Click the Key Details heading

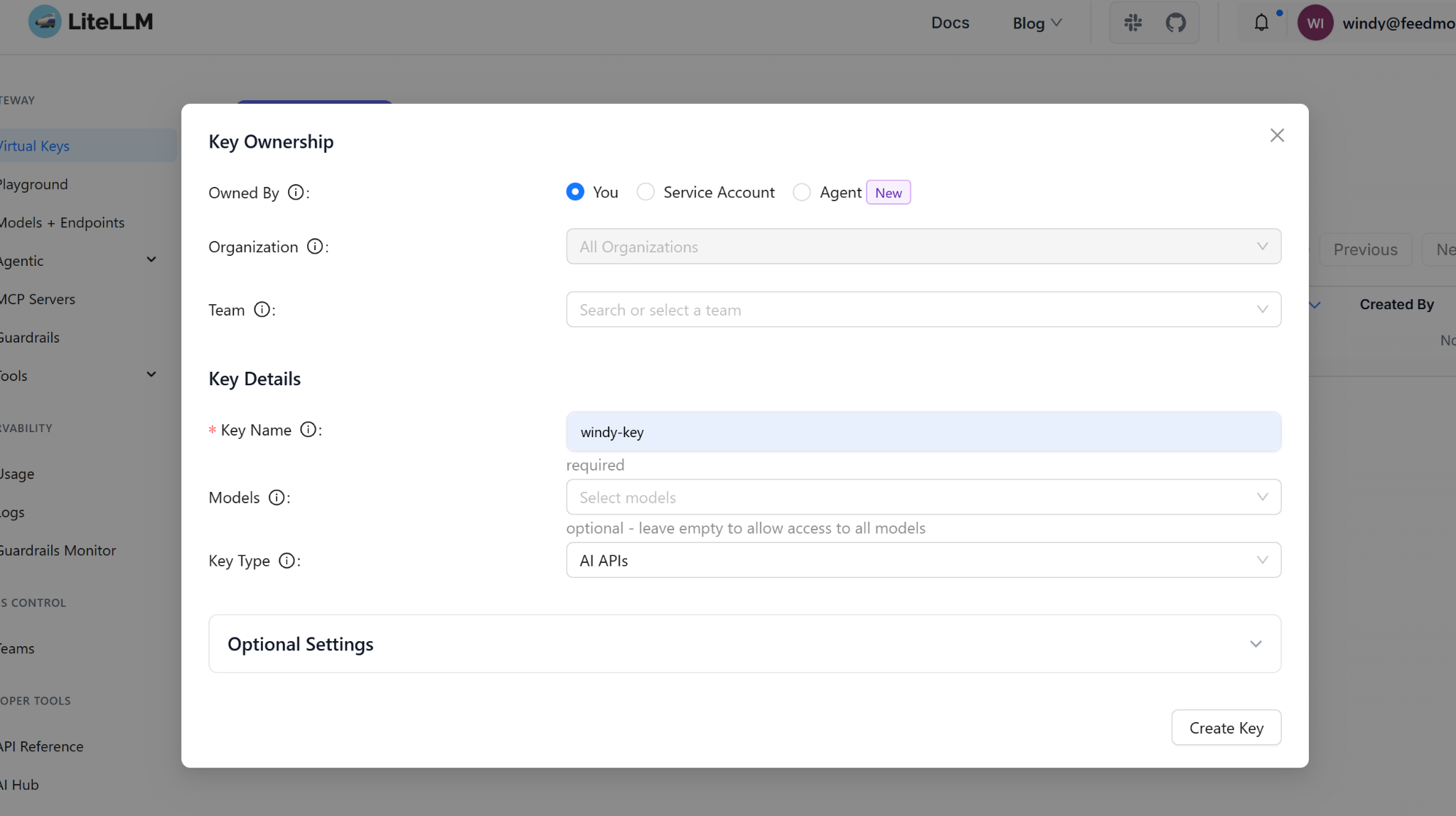pos(255,379)
